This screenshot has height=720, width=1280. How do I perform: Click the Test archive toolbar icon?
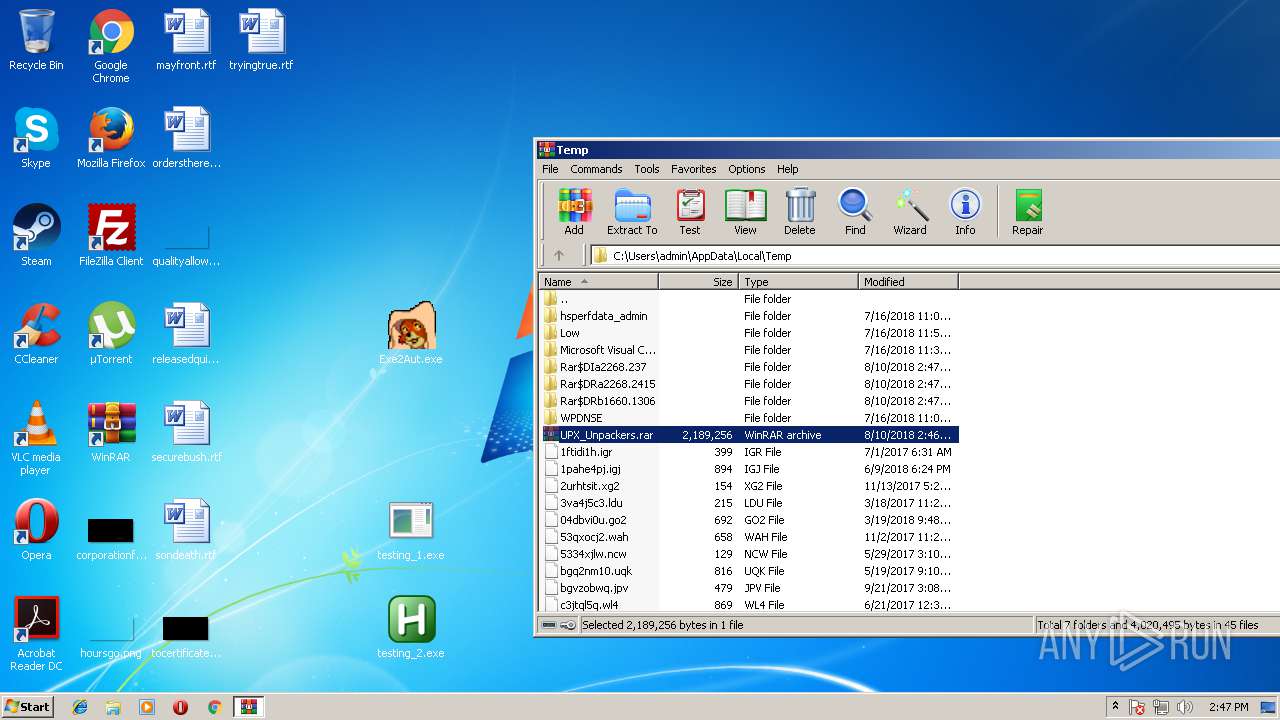(690, 211)
